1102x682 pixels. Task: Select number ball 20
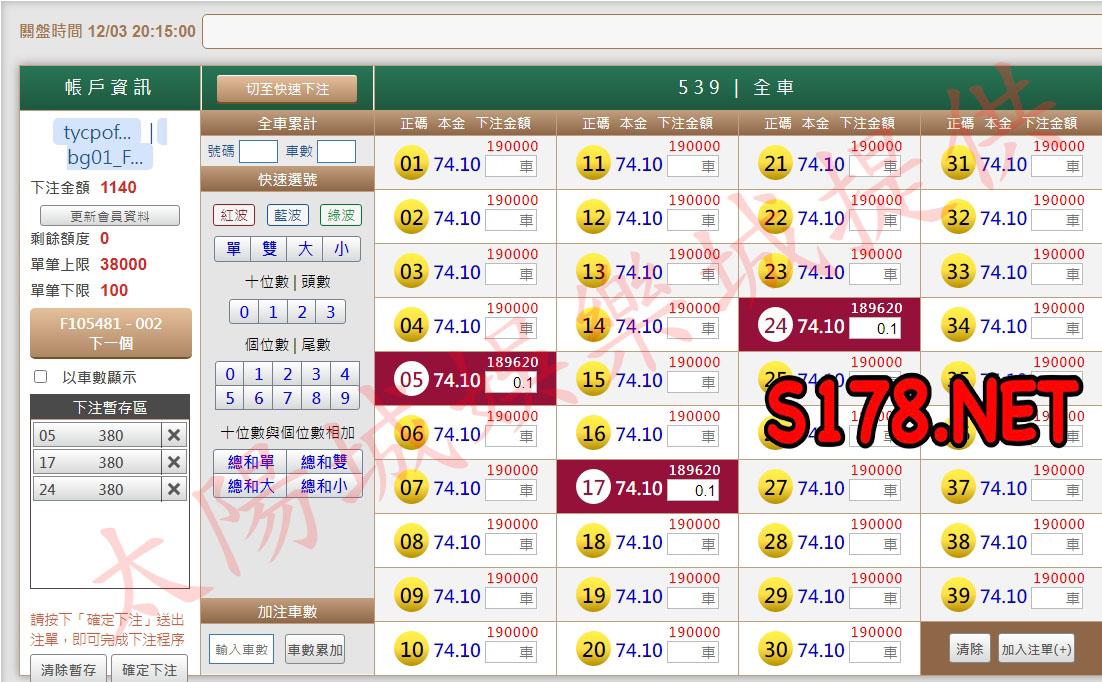(593, 650)
